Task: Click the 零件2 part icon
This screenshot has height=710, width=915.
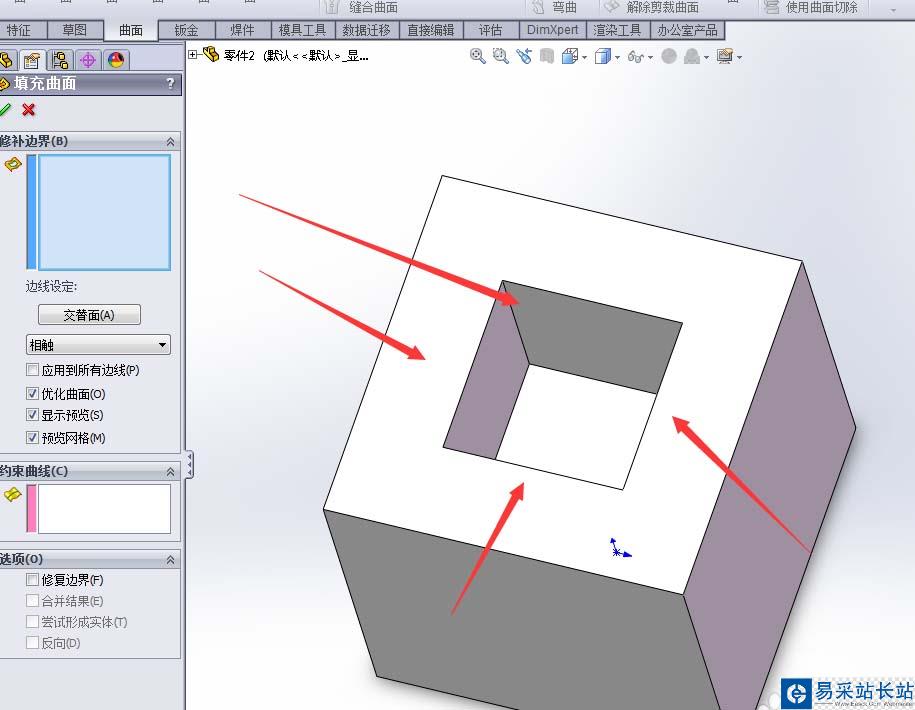Action: 211,54
